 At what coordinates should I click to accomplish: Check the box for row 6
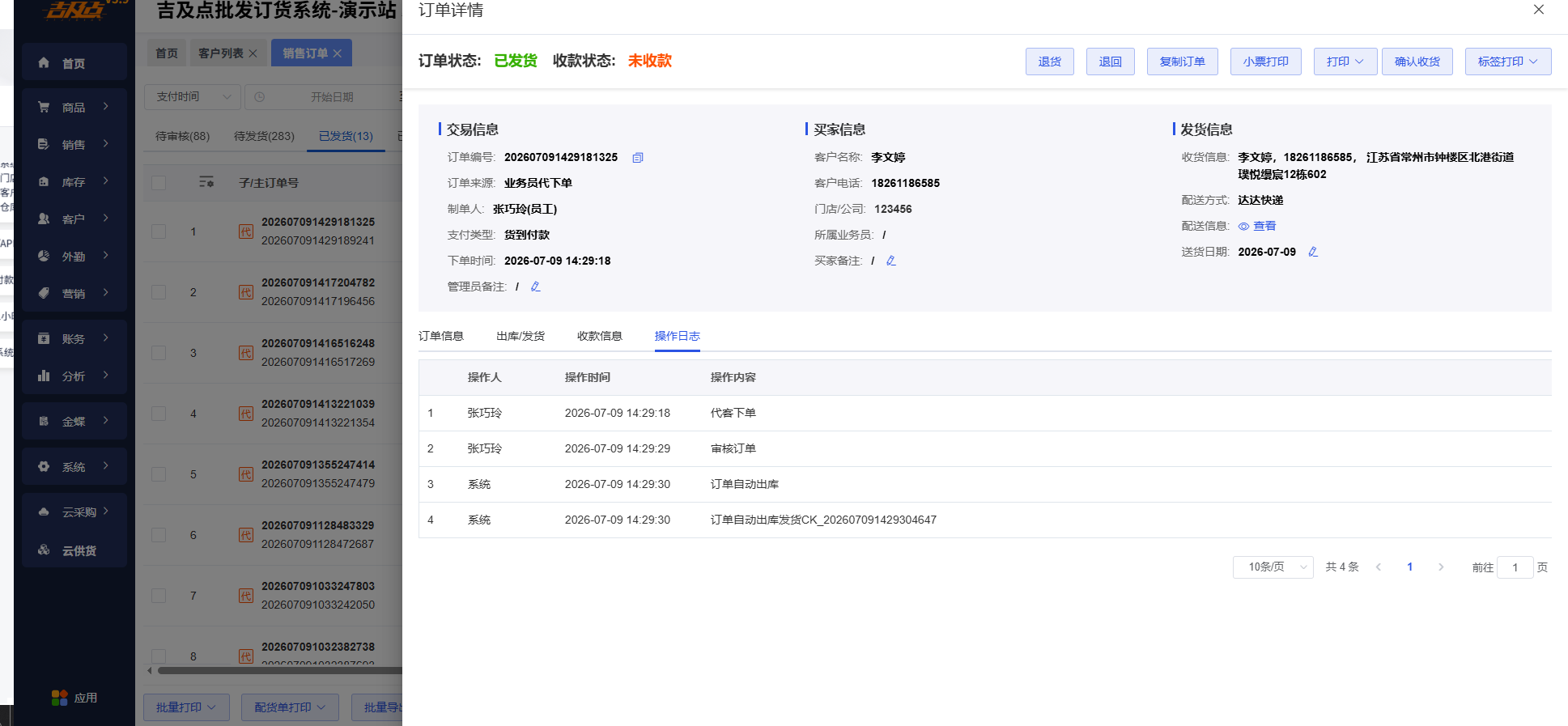(x=159, y=535)
